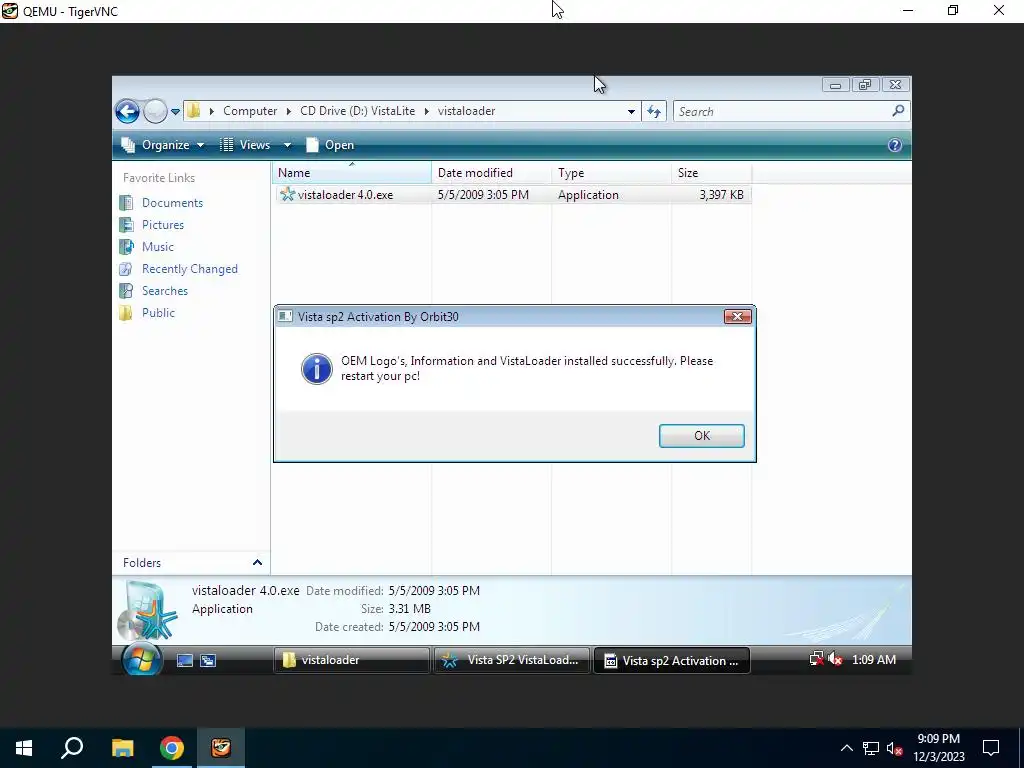Click the blue information icon in dialog
1024x768 pixels.
click(317, 369)
